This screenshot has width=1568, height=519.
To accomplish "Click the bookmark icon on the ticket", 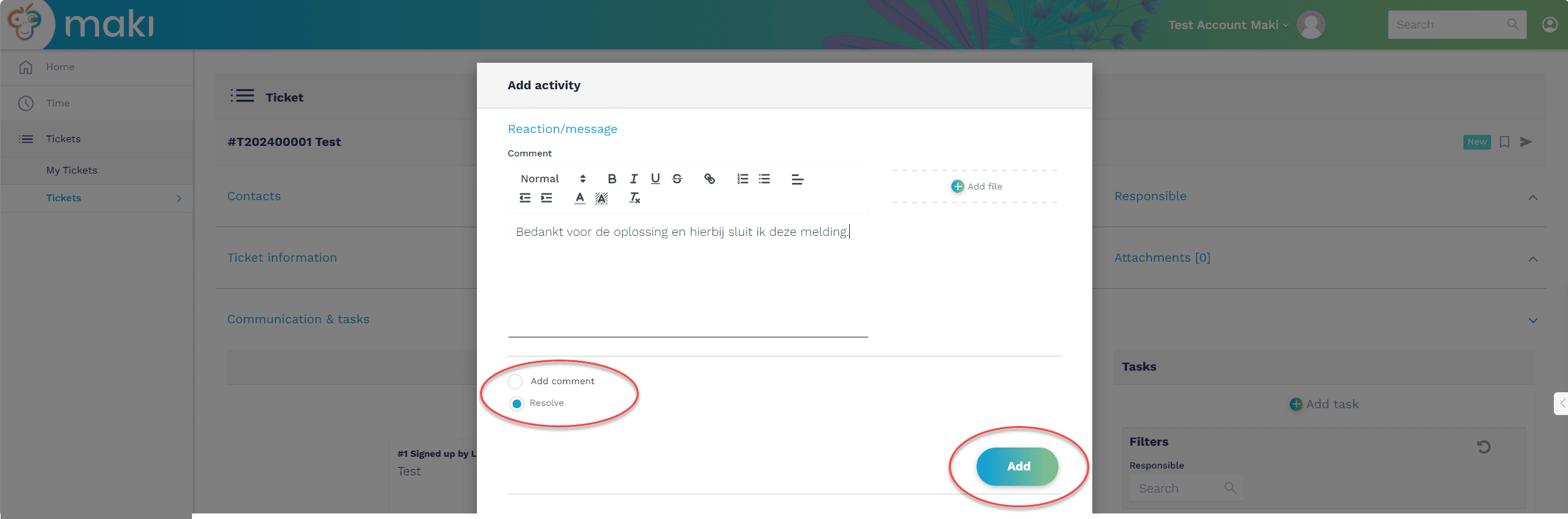I will point(1505,142).
